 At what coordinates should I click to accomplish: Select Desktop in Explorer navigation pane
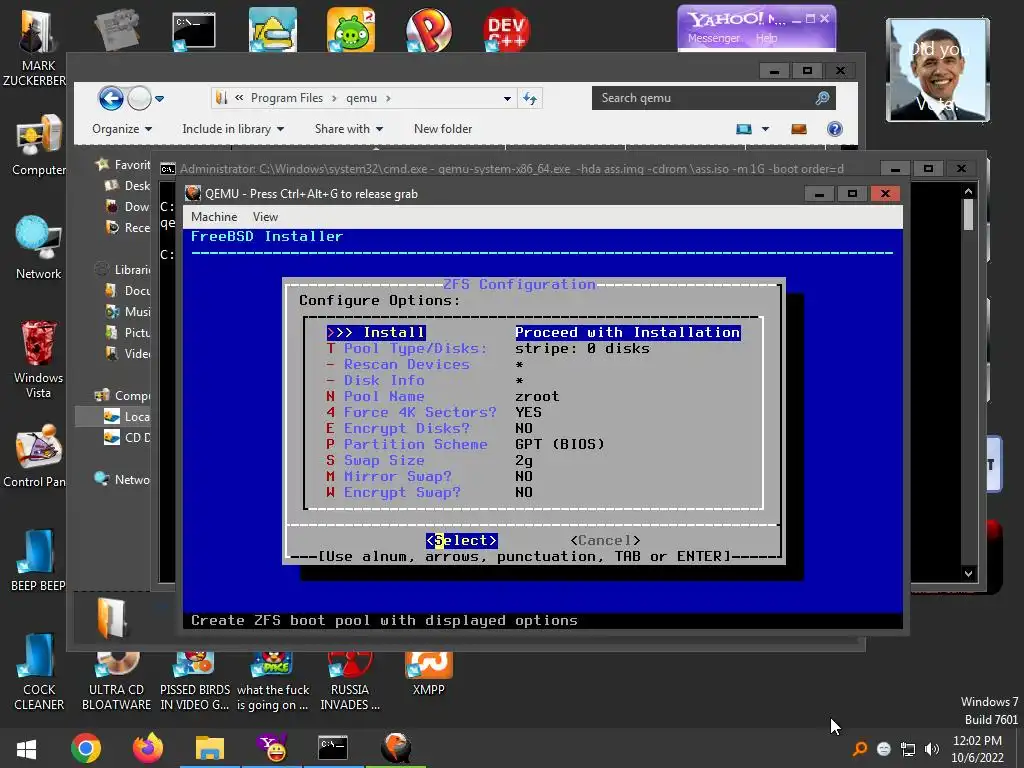pyautogui.click(x=127, y=185)
